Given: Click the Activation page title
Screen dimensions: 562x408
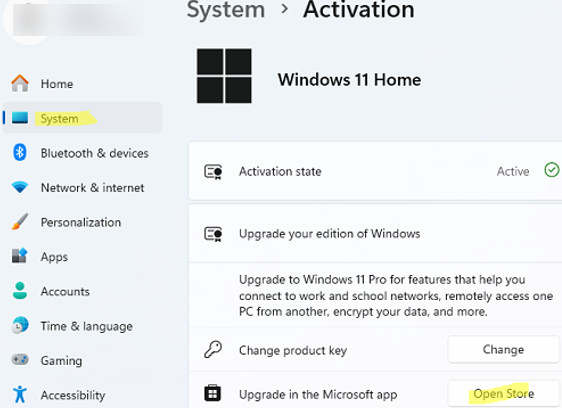Looking at the screenshot, I should click(358, 10).
